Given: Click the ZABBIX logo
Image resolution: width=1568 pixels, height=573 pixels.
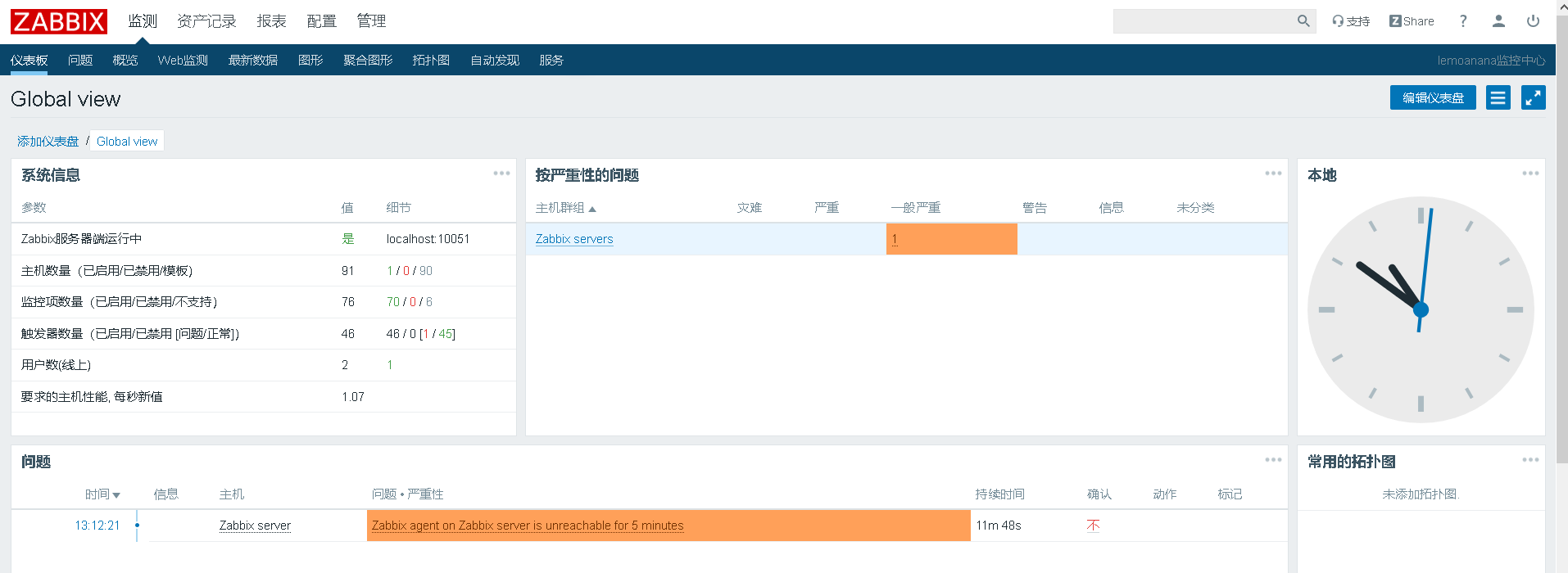Looking at the screenshot, I should [58, 21].
